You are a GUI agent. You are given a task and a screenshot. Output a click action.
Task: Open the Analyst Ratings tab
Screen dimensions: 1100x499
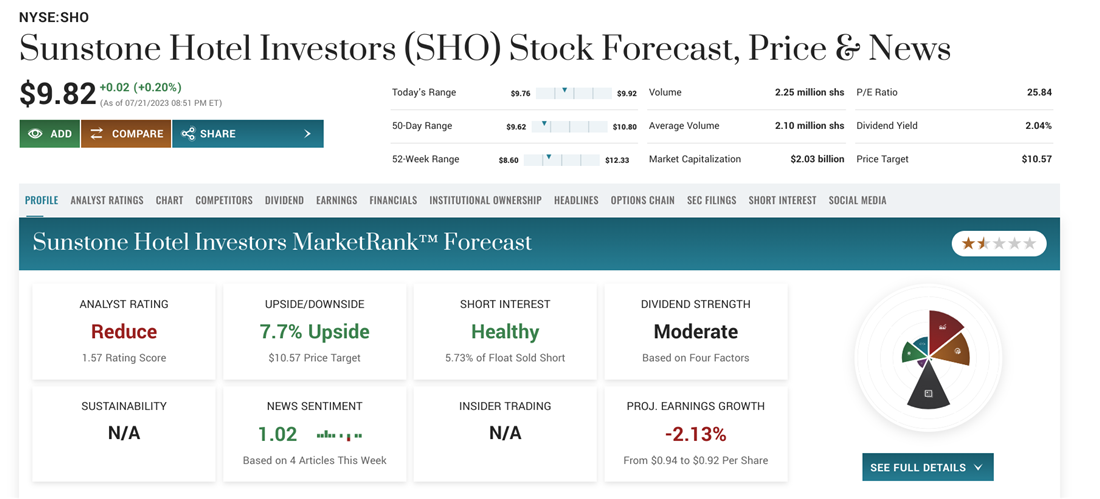(x=107, y=200)
